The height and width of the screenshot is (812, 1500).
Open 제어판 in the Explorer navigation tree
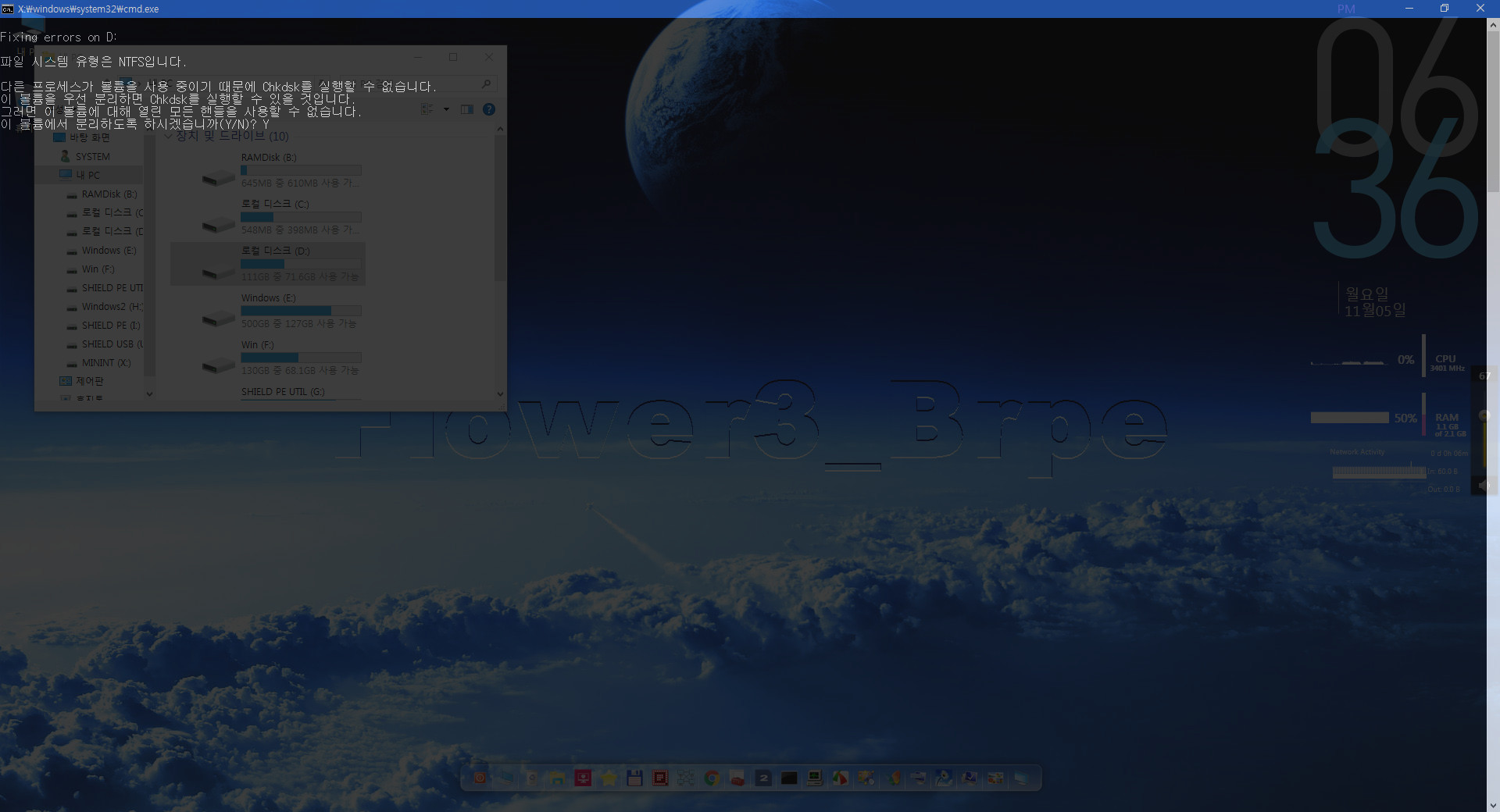tap(82, 381)
